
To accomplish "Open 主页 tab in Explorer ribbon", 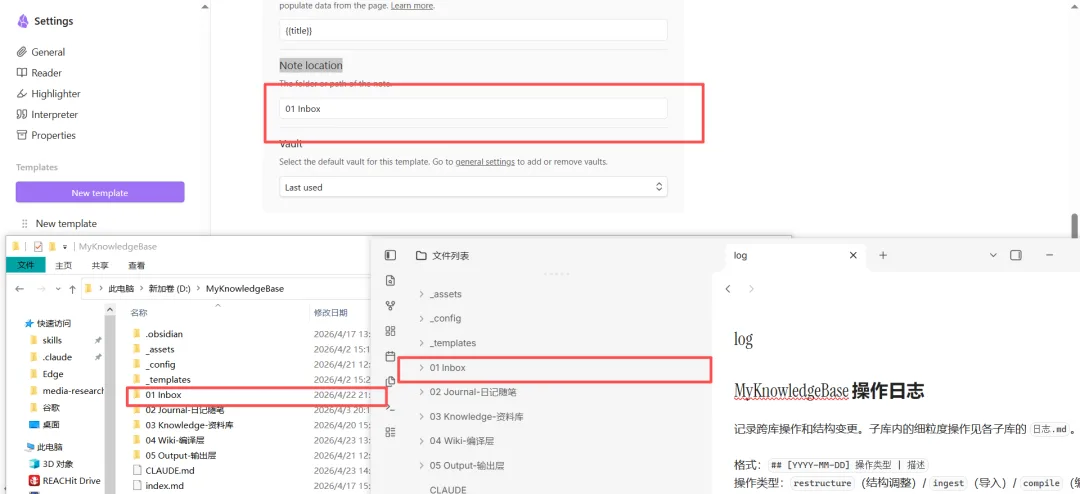I will point(63,265).
